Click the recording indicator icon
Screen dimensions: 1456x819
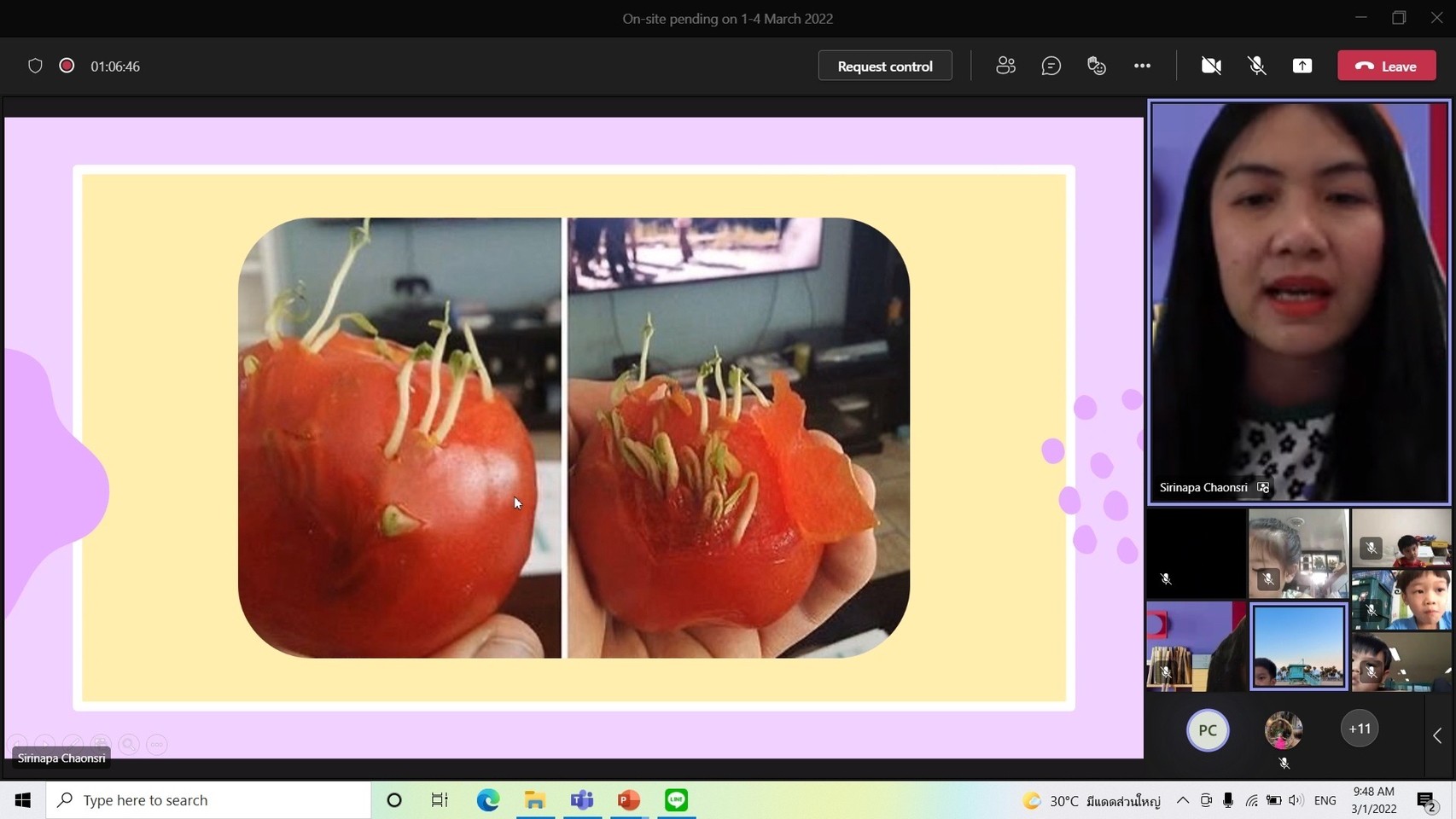[x=67, y=66]
